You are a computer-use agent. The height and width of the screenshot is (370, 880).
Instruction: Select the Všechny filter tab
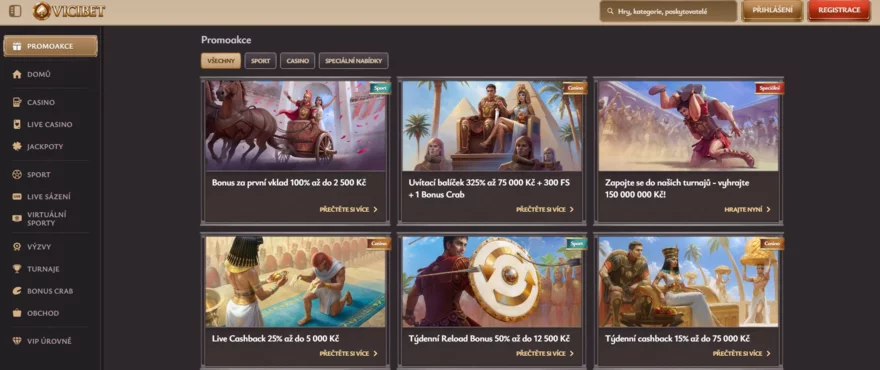(x=221, y=61)
